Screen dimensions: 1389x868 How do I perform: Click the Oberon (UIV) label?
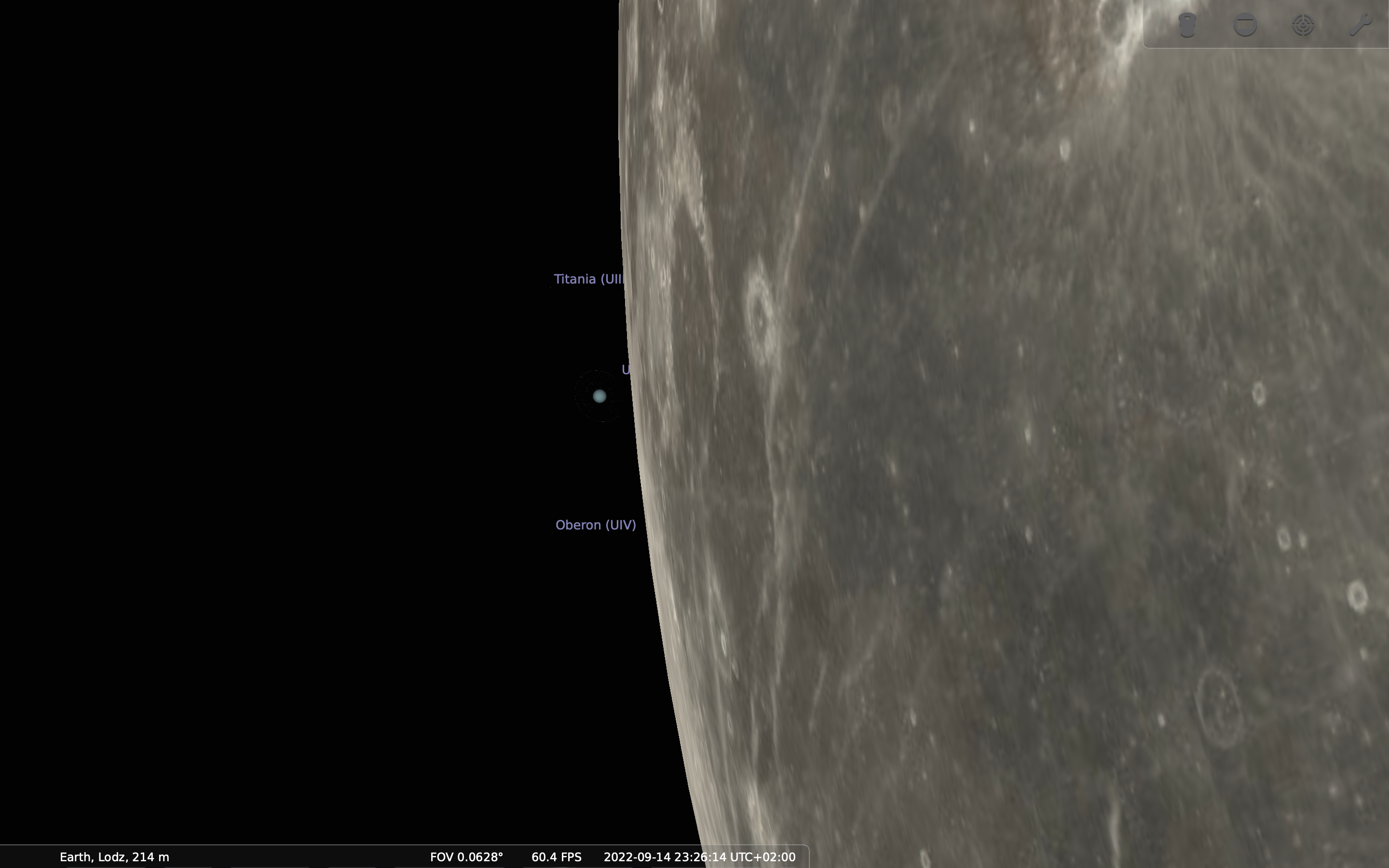tap(595, 525)
